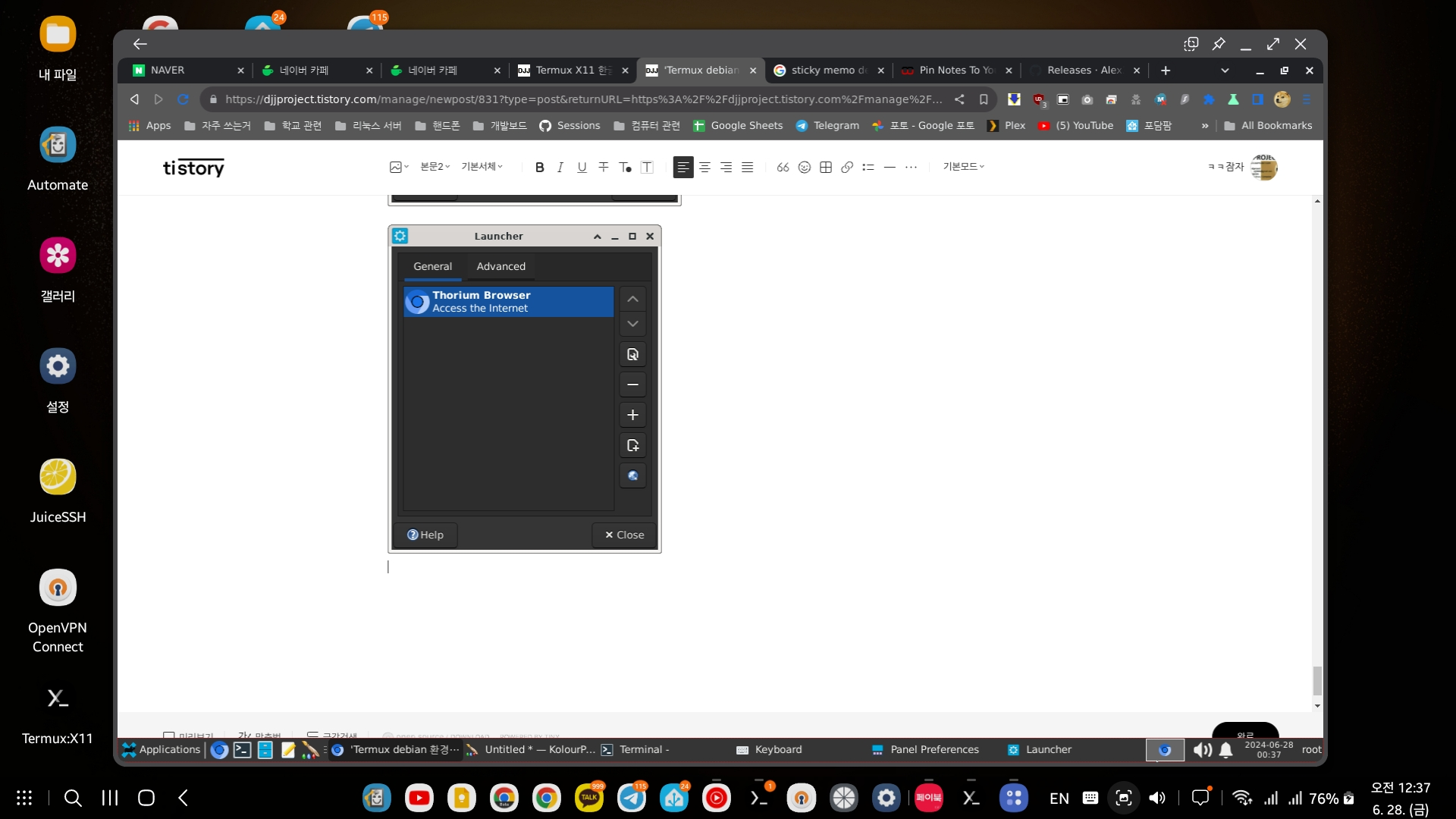Screen dimensions: 1456x819
Task: Insert an emoji with smiley icon
Action: point(805,167)
